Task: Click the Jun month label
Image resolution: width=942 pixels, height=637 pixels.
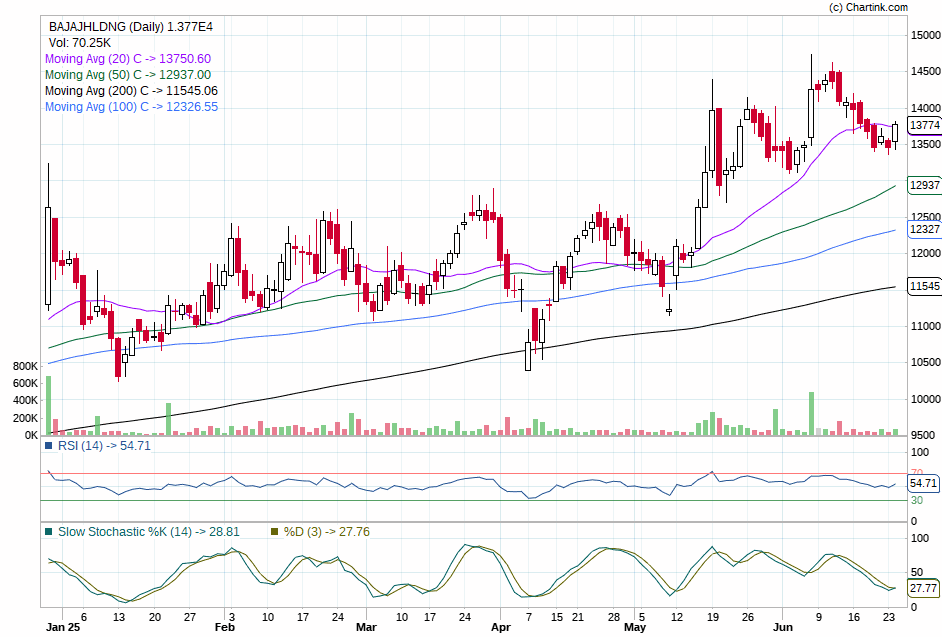Action: point(783,627)
